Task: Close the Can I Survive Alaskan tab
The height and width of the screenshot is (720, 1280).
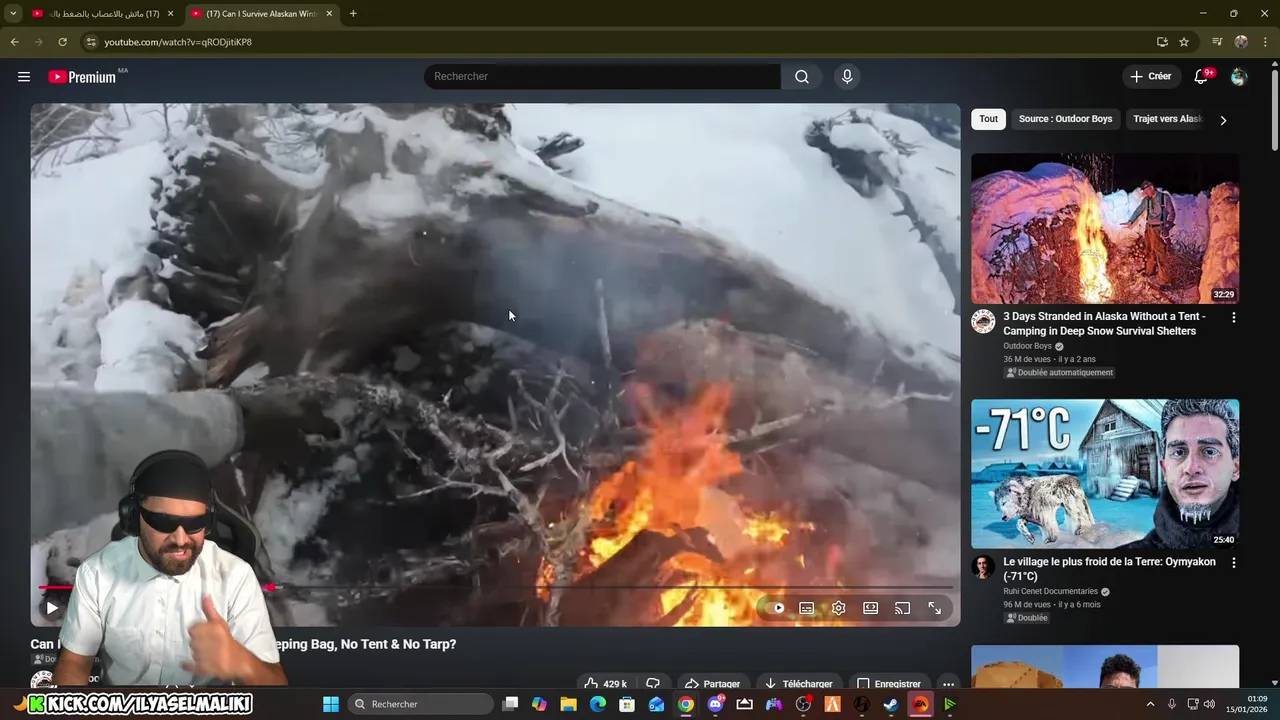Action: [x=329, y=14]
